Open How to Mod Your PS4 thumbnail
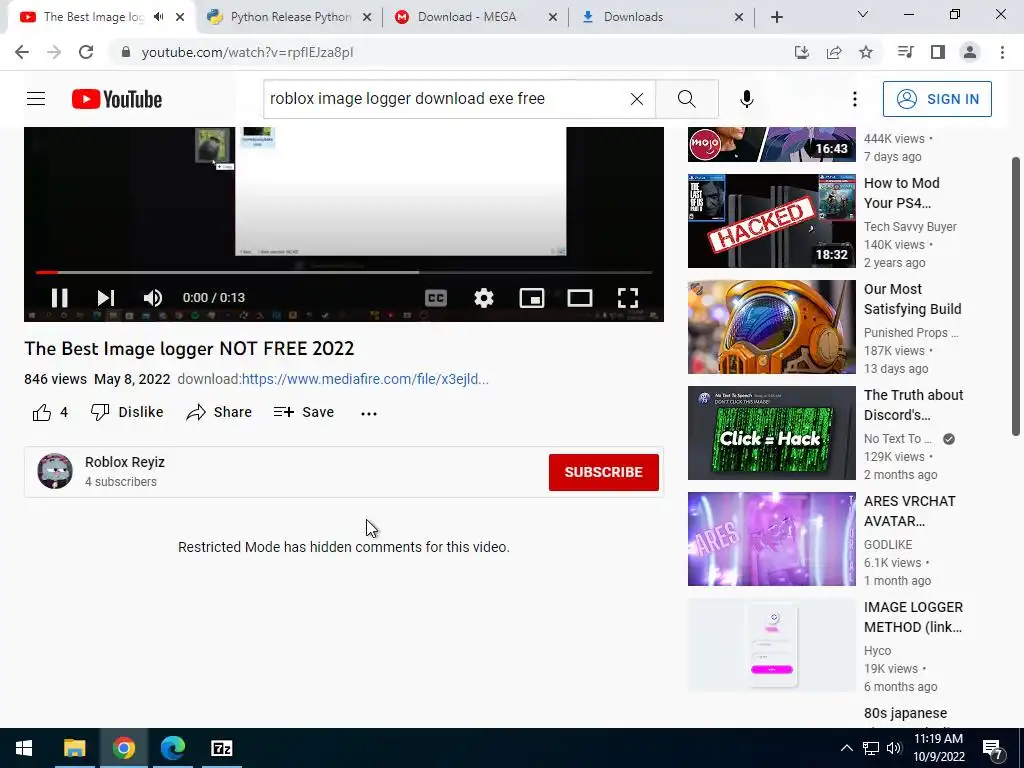Image resolution: width=1024 pixels, height=768 pixels. 771,221
